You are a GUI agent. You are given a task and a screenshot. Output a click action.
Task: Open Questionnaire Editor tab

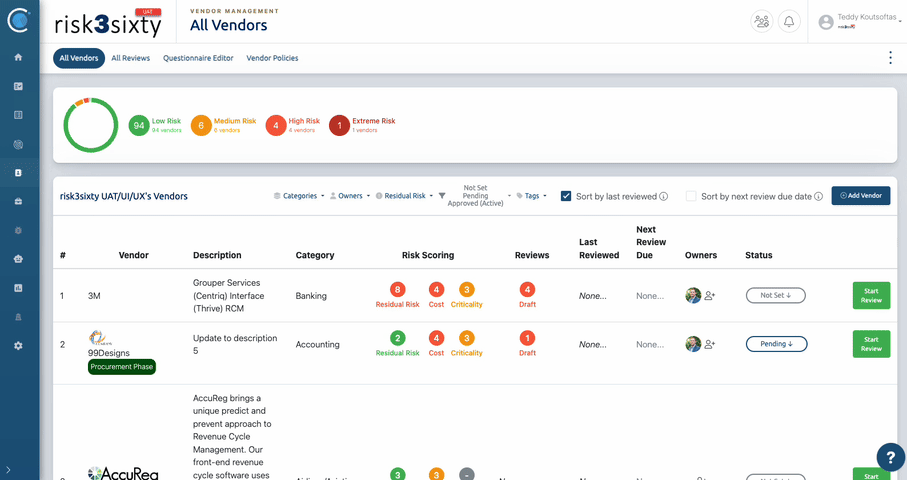click(x=198, y=58)
